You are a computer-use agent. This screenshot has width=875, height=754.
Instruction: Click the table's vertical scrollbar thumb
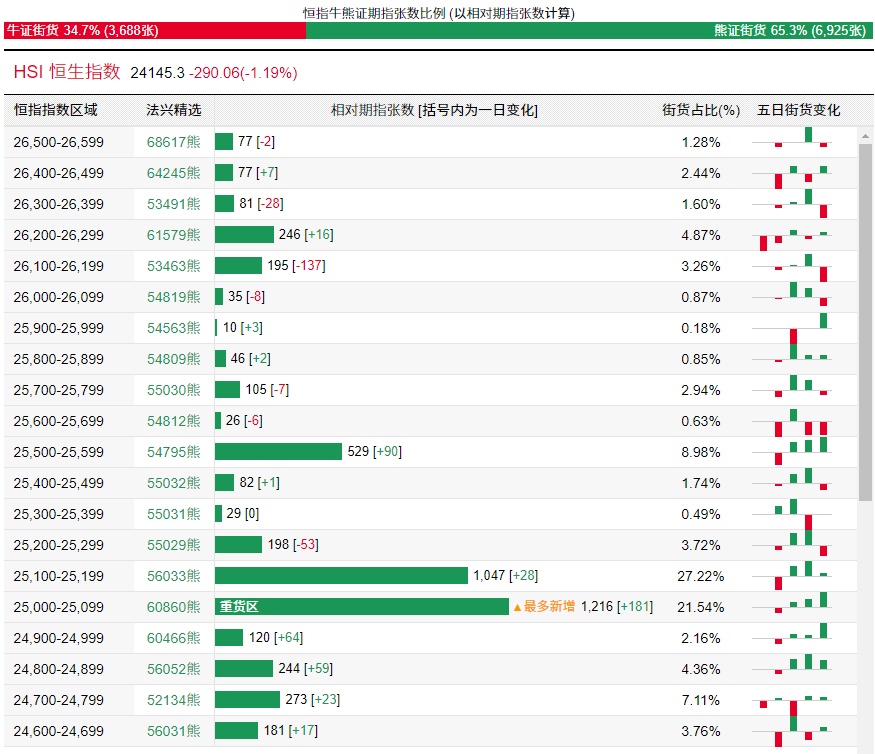(865, 322)
